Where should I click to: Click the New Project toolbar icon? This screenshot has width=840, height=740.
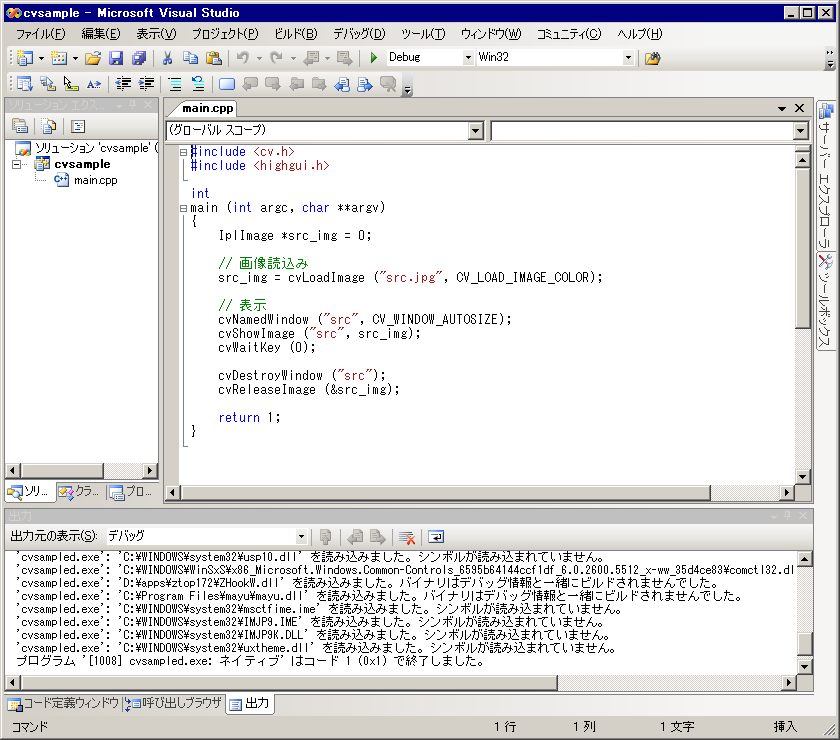24,57
